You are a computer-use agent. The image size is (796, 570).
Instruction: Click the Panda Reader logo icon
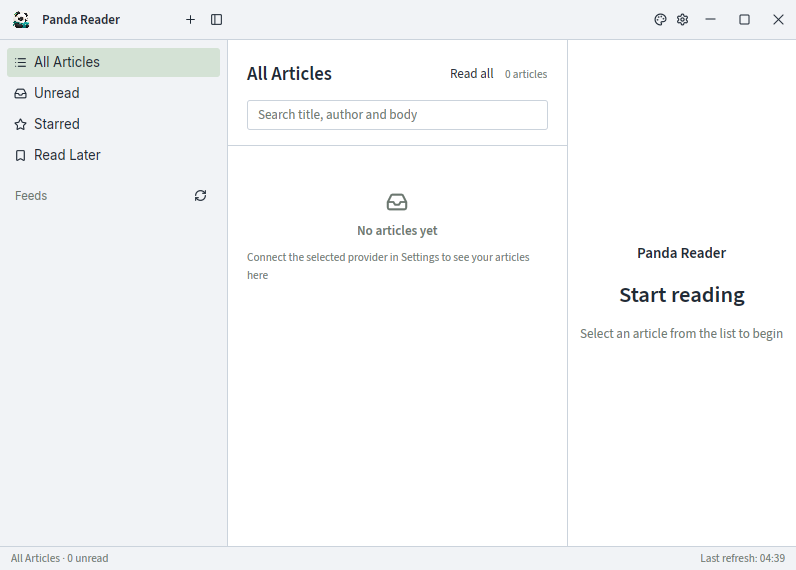(x=21, y=20)
